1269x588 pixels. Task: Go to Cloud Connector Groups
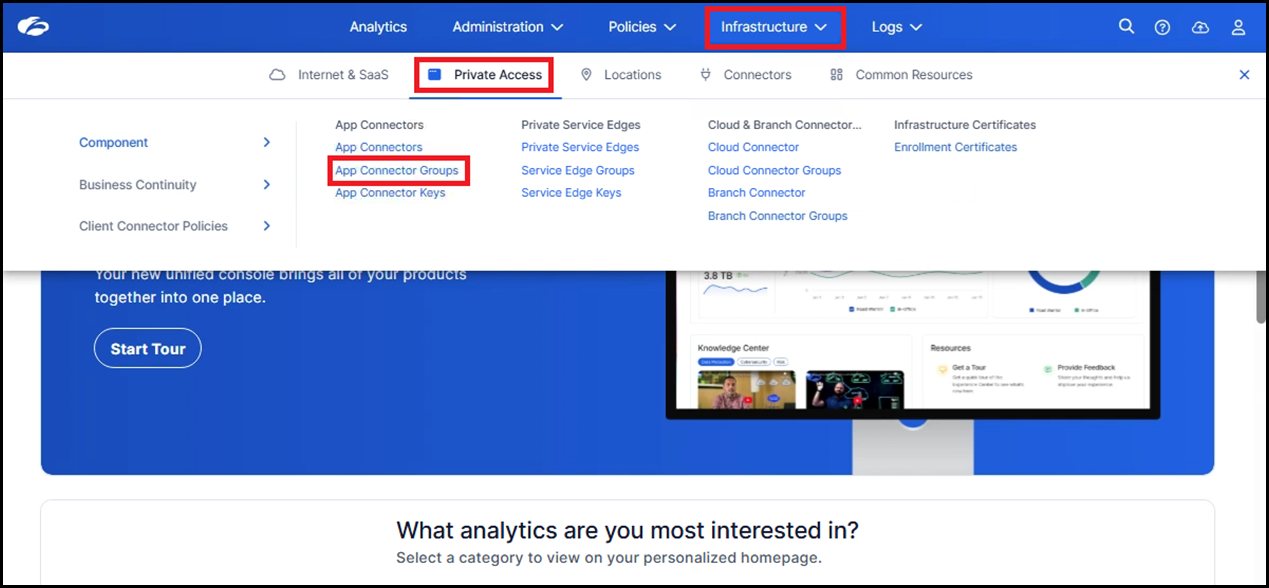(775, 170)
